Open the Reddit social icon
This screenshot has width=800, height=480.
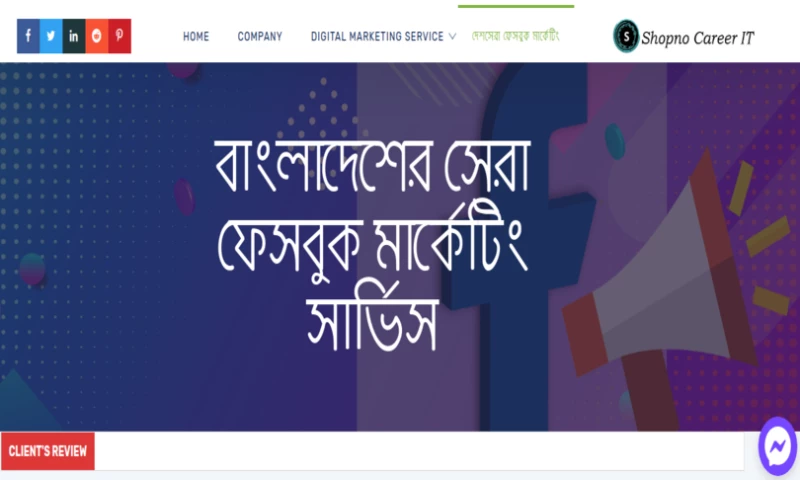pos(97,36)
